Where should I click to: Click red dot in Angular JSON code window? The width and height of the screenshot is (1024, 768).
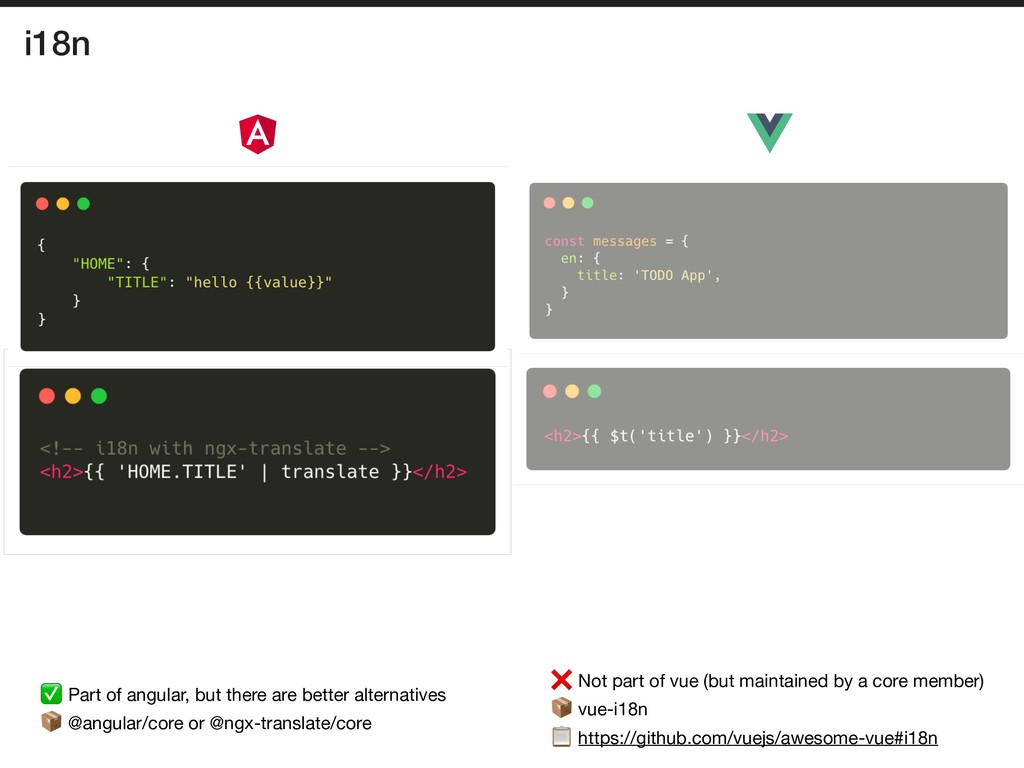point(42,204)
